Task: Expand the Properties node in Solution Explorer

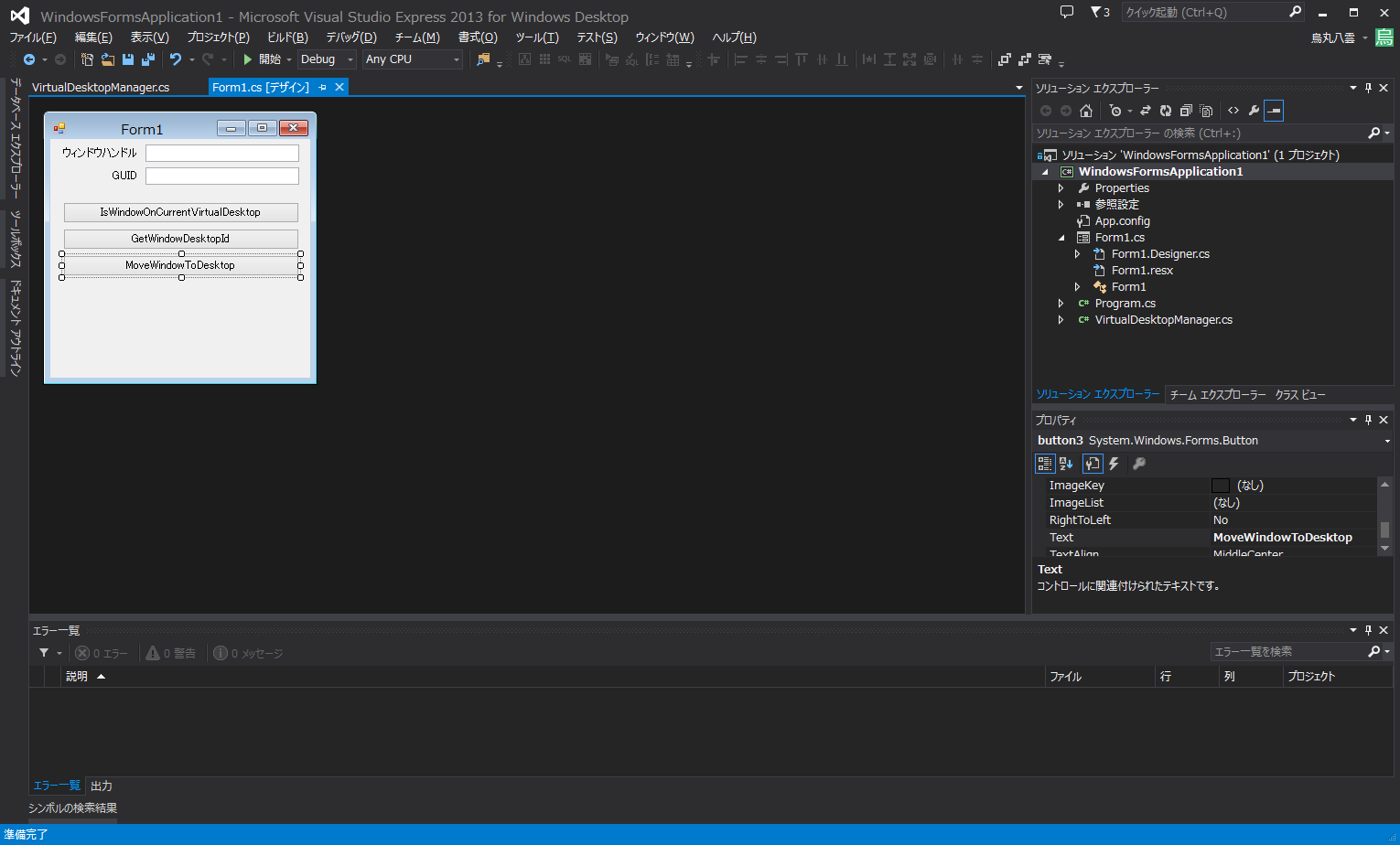Action: [x=1061, y=188]
